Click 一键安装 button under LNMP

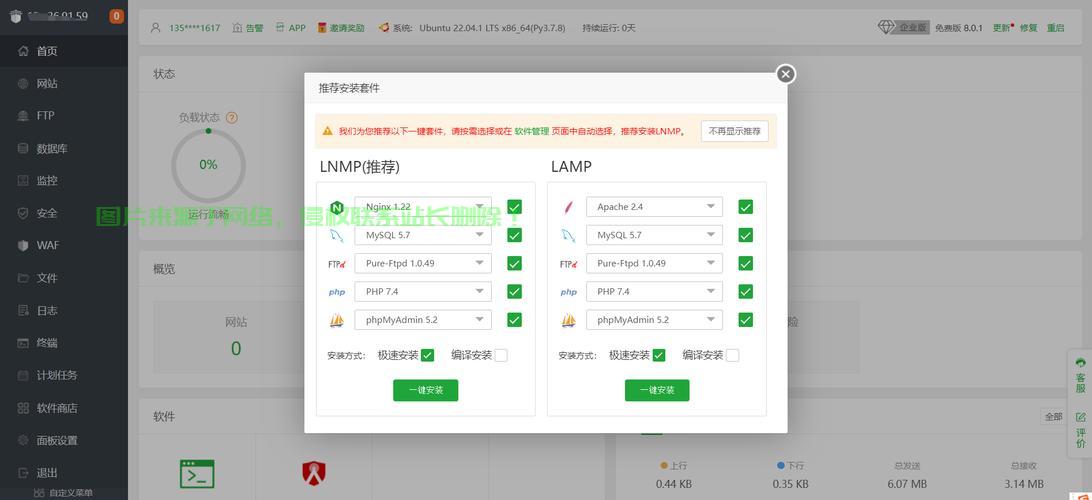click(x=426, y=391)
